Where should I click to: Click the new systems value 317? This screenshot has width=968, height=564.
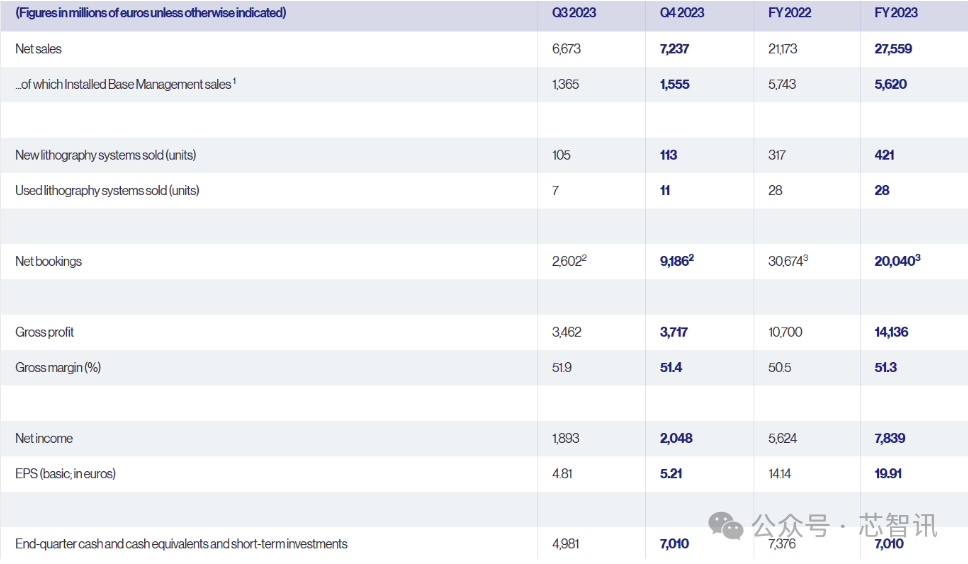pos(777,155)
